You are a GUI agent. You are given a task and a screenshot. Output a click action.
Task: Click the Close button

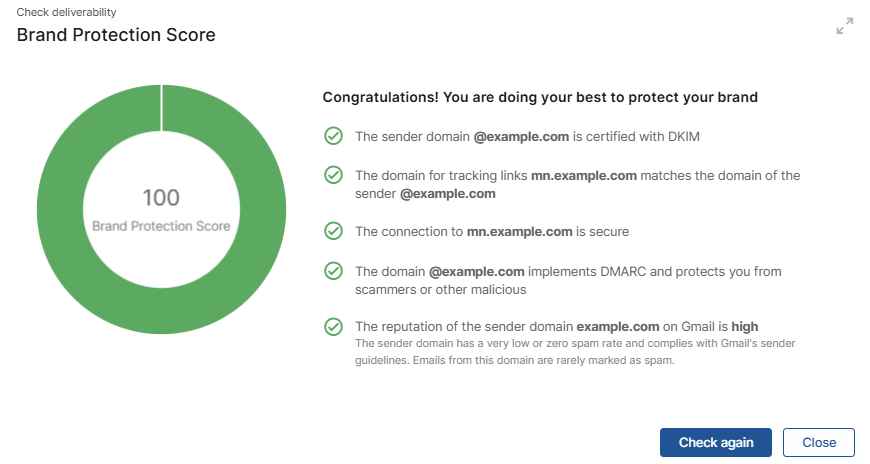coord(819,442)
